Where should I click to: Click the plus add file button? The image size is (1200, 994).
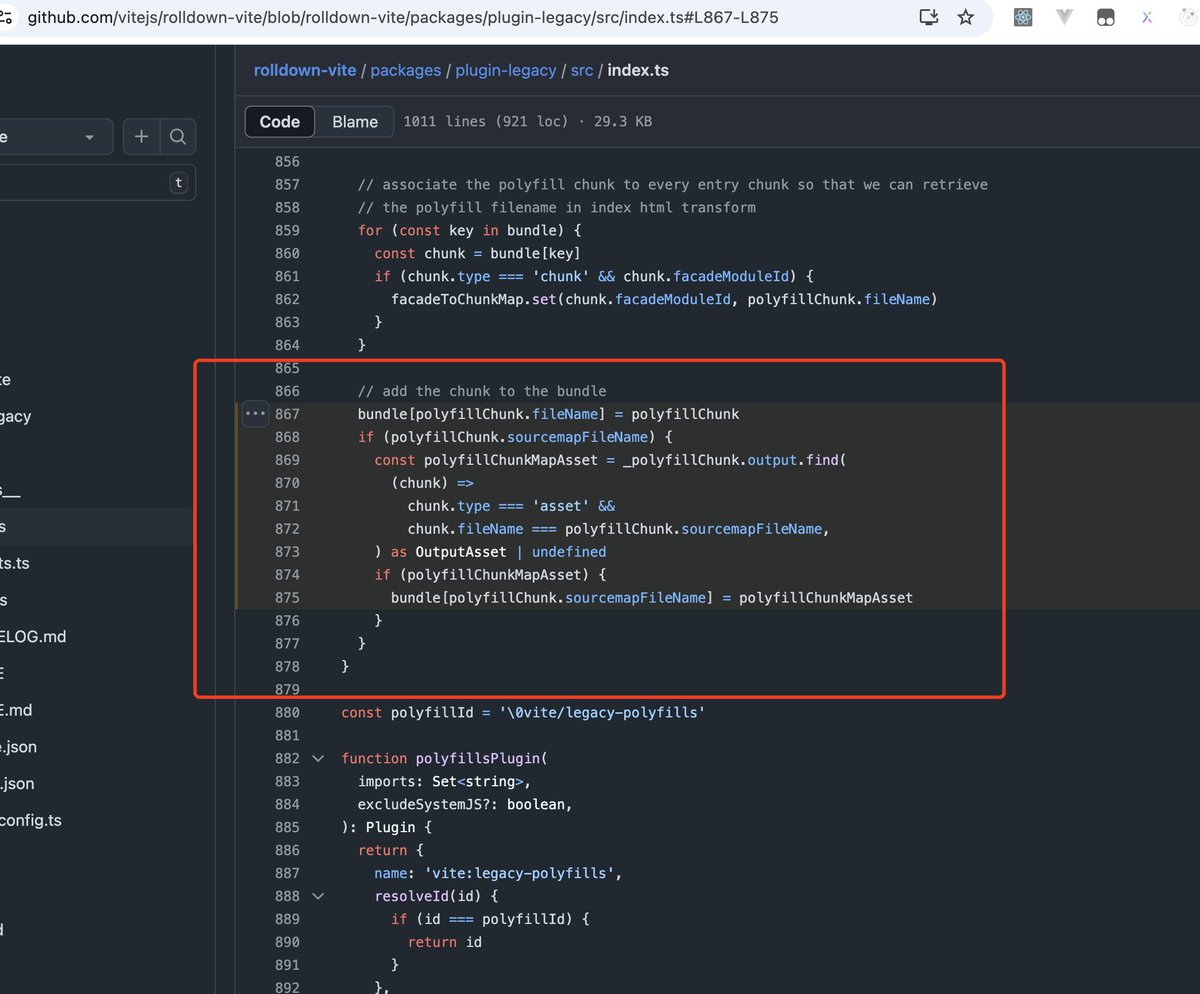click(141, 137)
